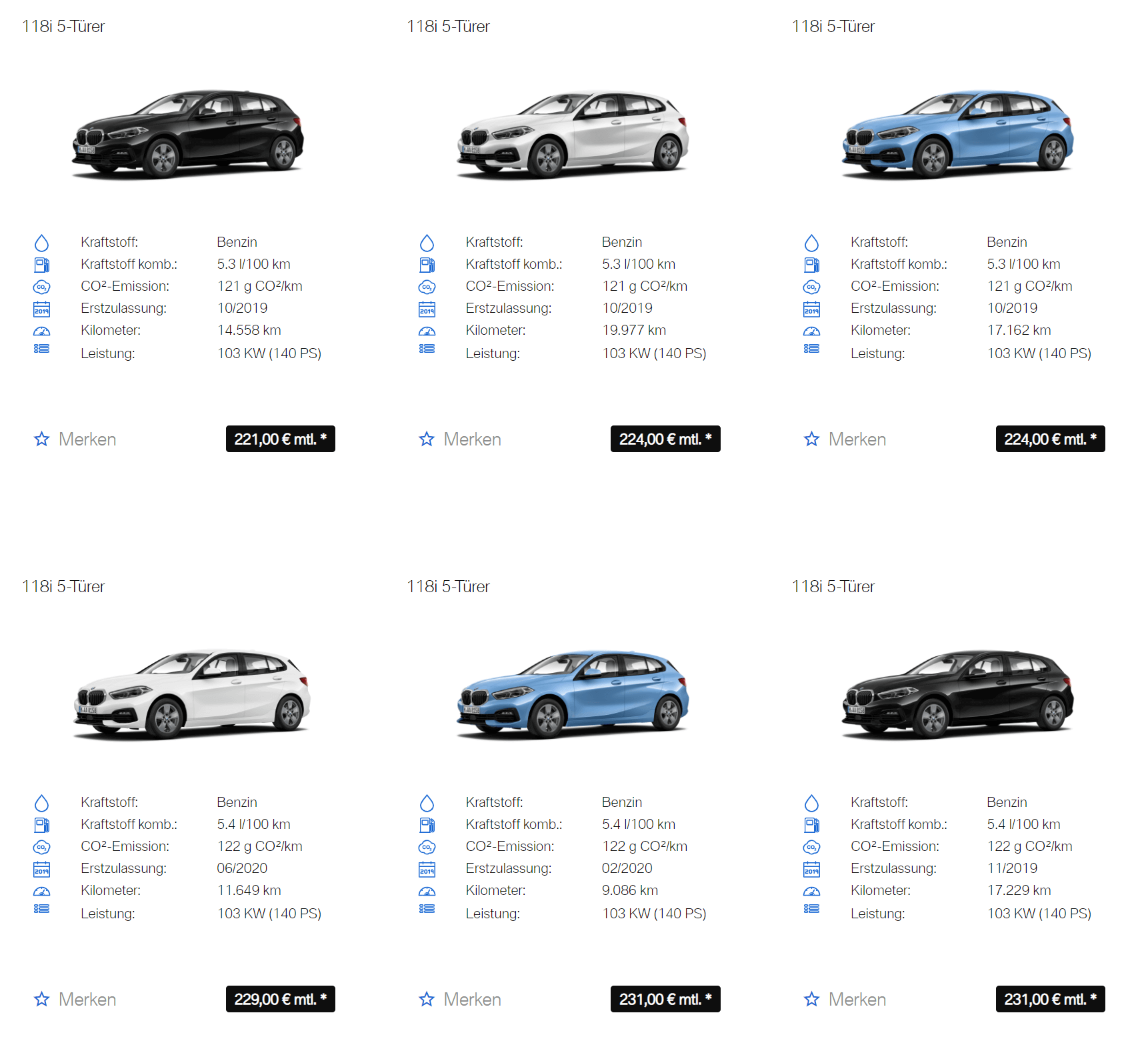Click the calendar icon on the 17.162 km car
1148x1051 pixels.
811,309
